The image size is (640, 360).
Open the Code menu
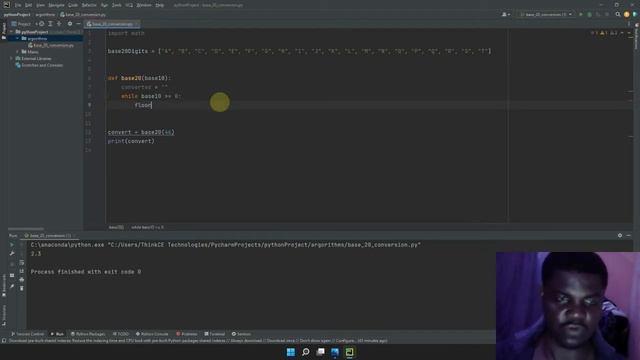(73, 5)
